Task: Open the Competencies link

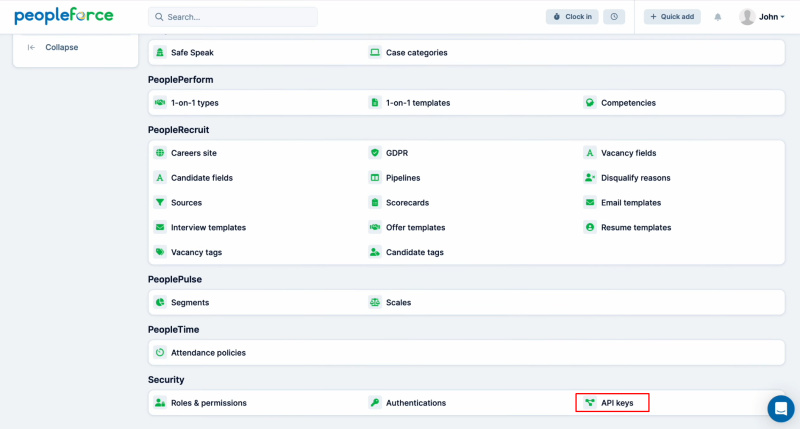Action: (628, 103)
